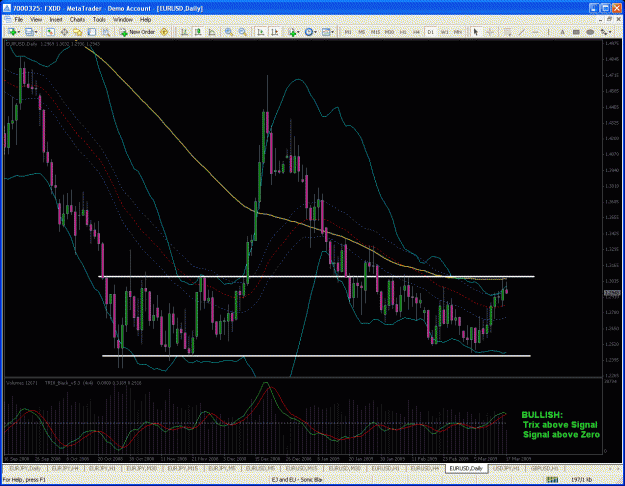625x486 pixels.
Task: Select the MN monthly timeframe
Action: click(458, 32)
